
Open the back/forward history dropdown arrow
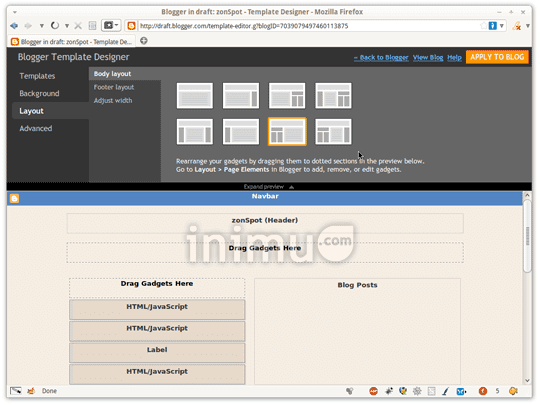[41, 26]
